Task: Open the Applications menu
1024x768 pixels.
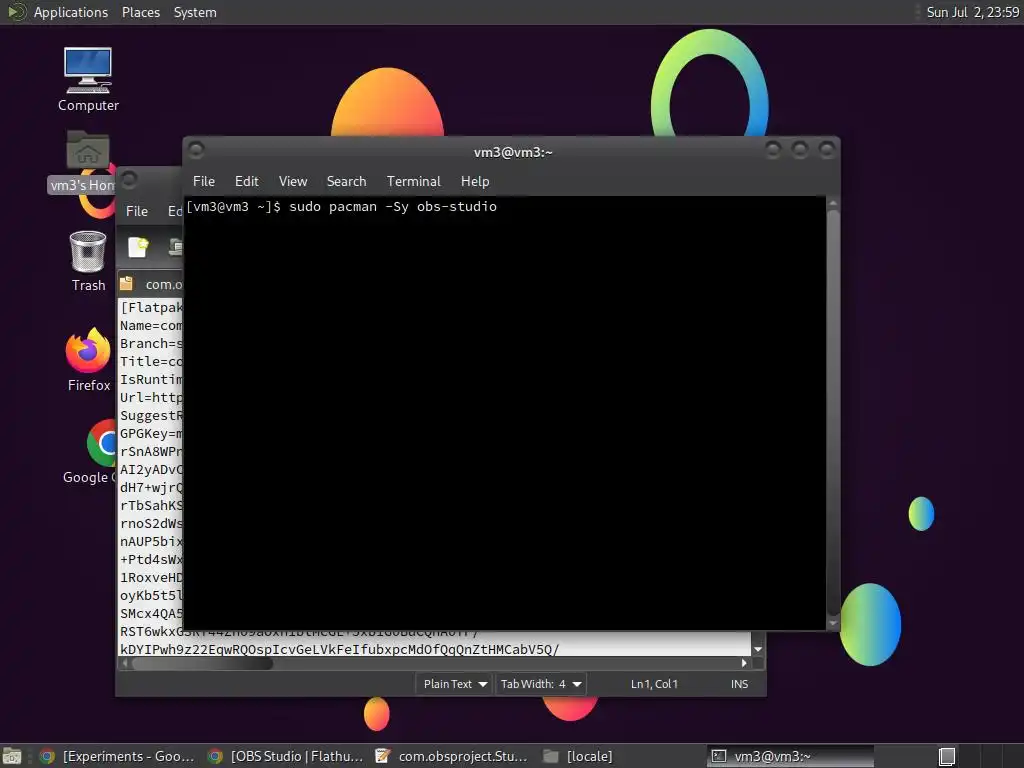Action: [x=71, y=12]
